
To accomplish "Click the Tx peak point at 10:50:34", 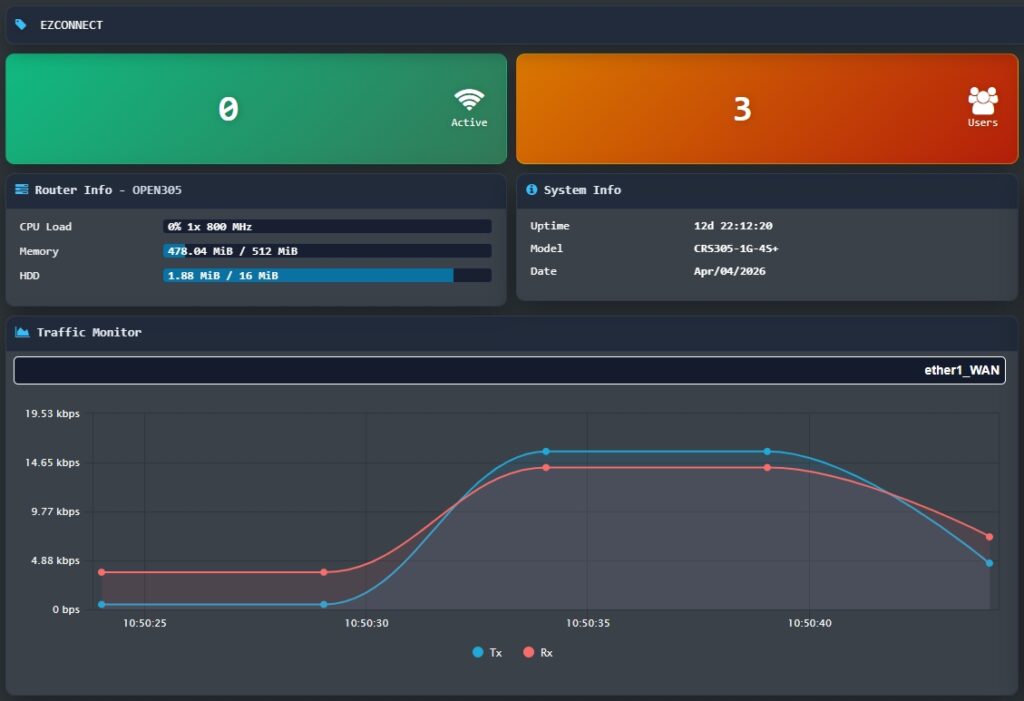I will pos(546,452).
